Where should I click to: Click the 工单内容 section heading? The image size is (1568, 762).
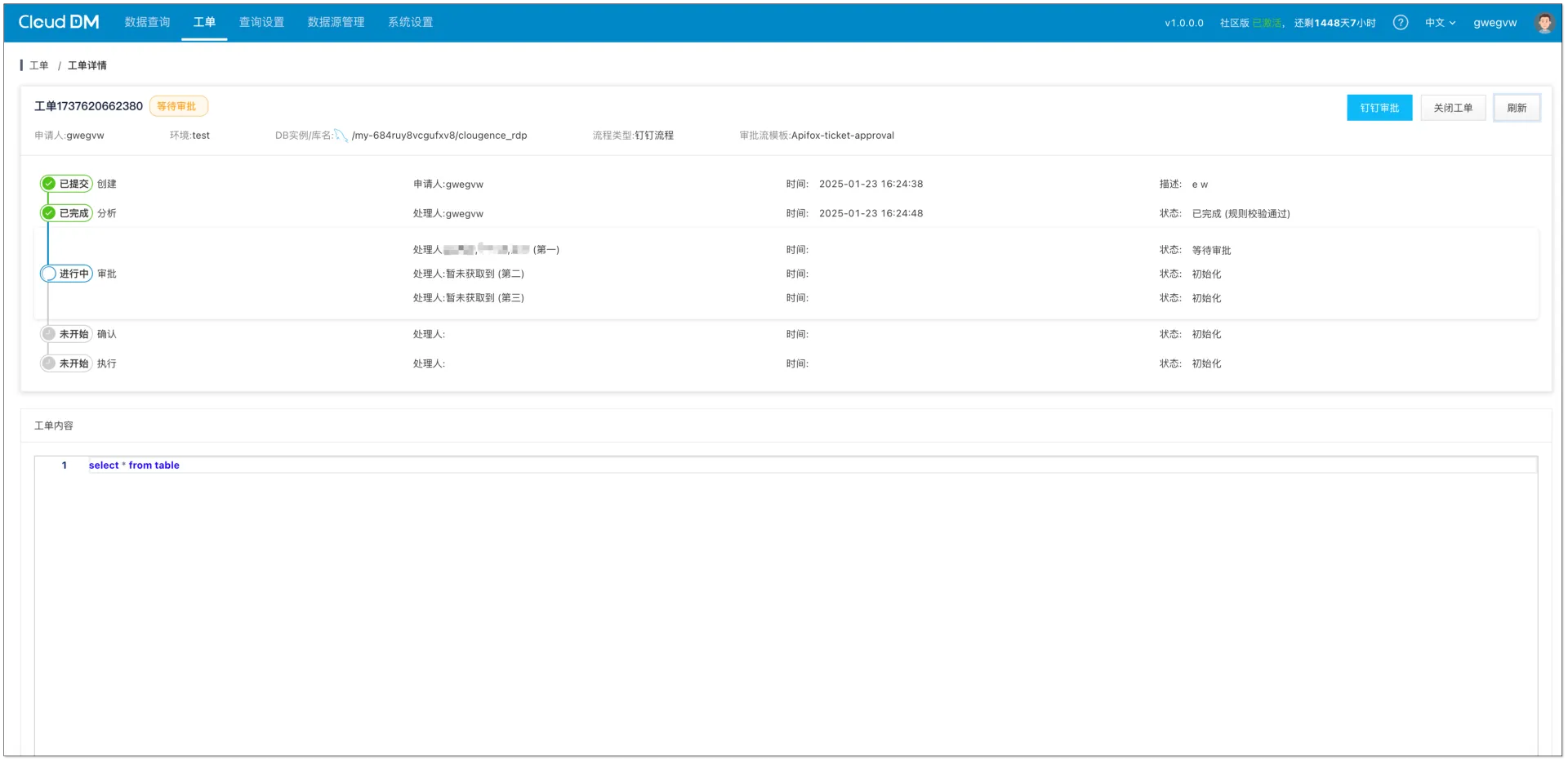[x=54, y=426]
